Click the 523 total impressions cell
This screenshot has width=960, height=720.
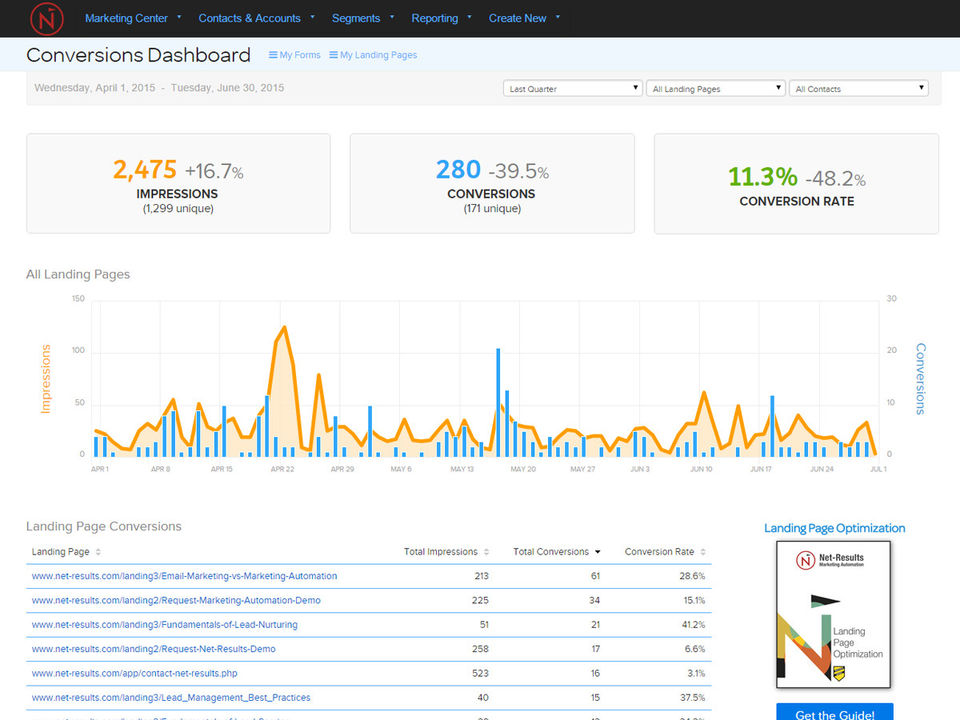click(480, 673)
